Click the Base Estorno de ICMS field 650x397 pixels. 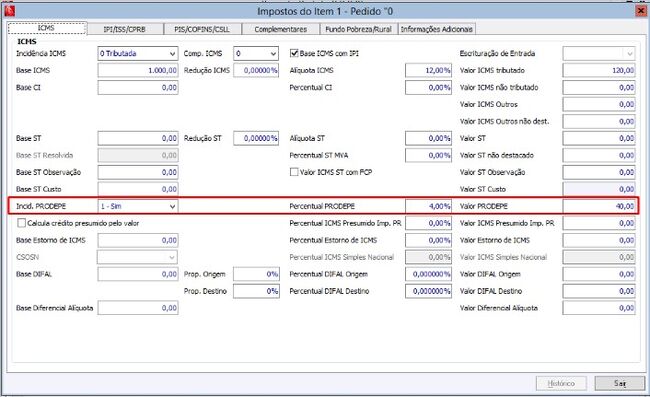point(138,240)
